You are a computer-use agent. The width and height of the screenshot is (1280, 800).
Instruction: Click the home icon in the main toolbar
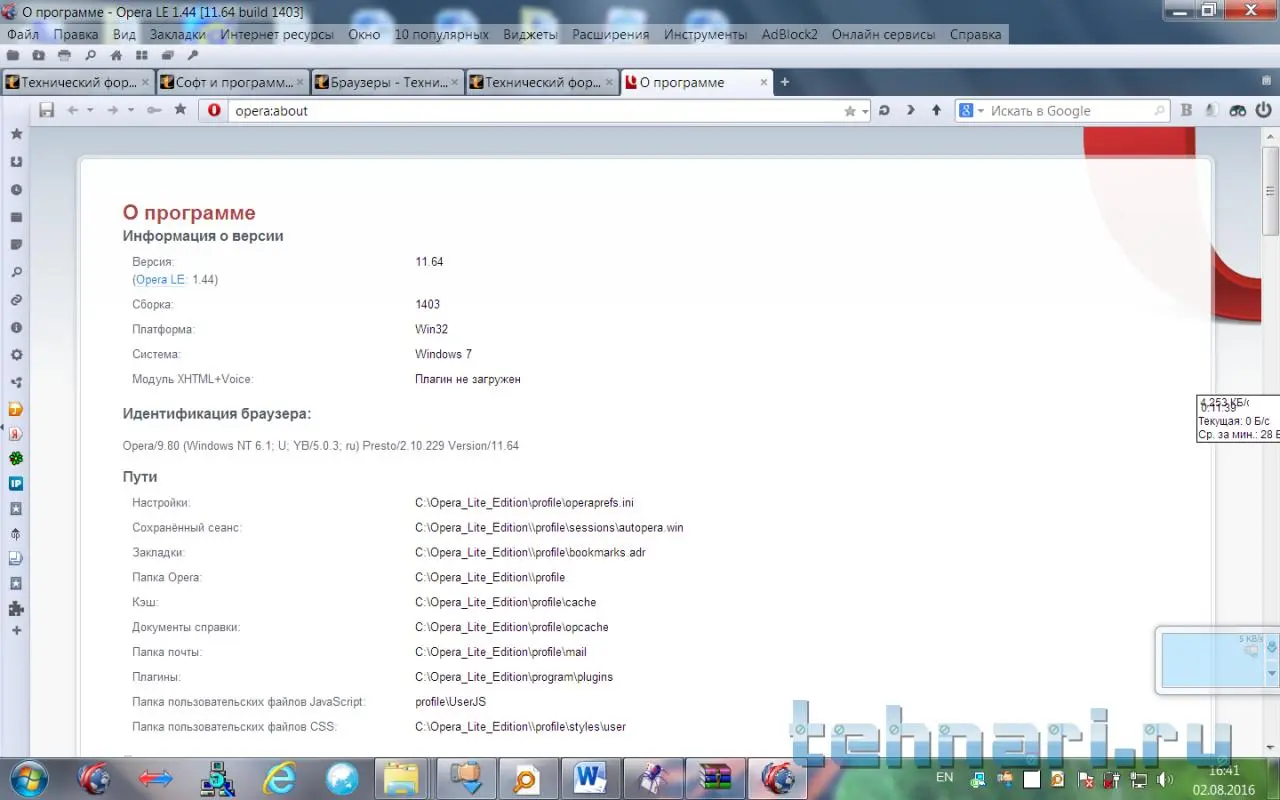(116, 55)
